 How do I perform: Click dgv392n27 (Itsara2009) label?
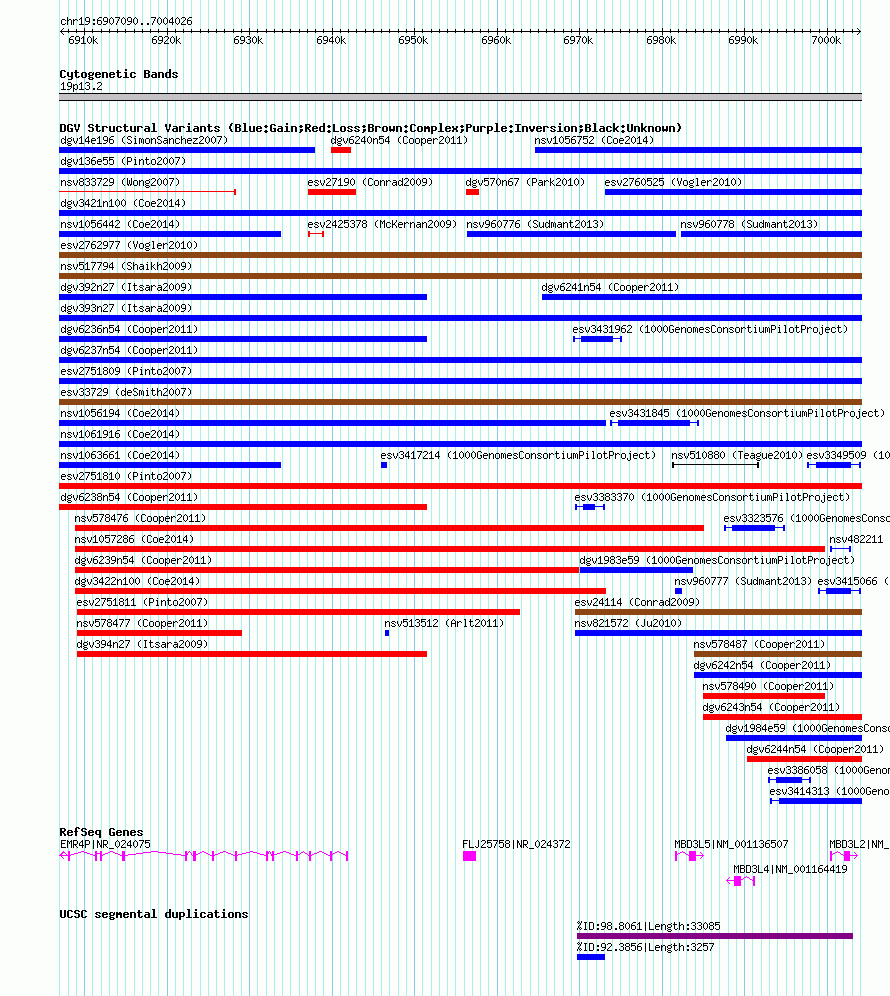click(x=126, y=287)
